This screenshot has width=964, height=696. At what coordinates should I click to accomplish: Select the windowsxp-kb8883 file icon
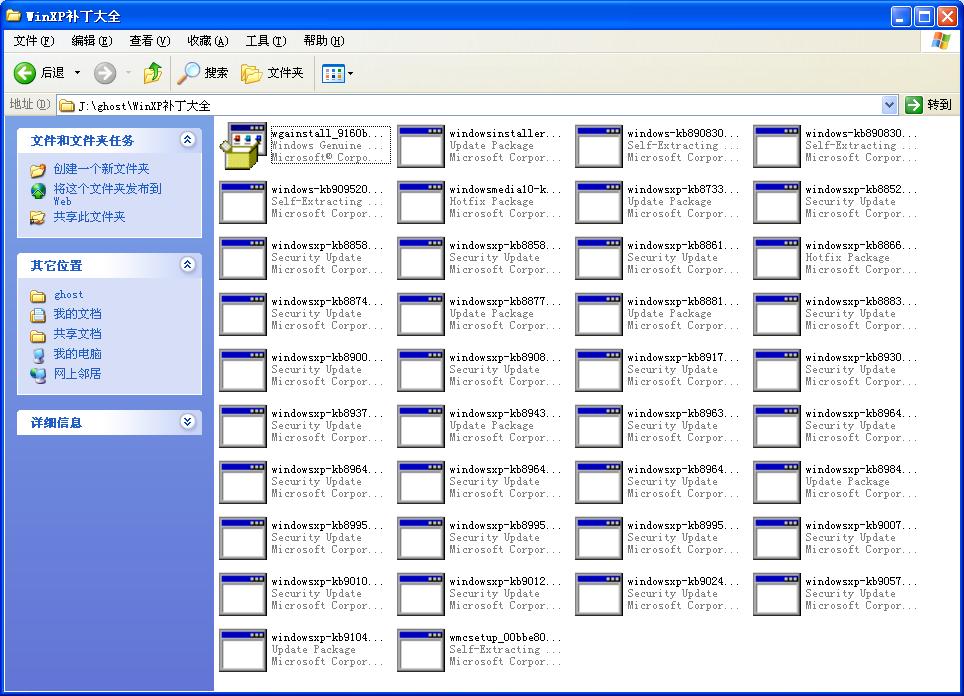[x=777, y=314]
